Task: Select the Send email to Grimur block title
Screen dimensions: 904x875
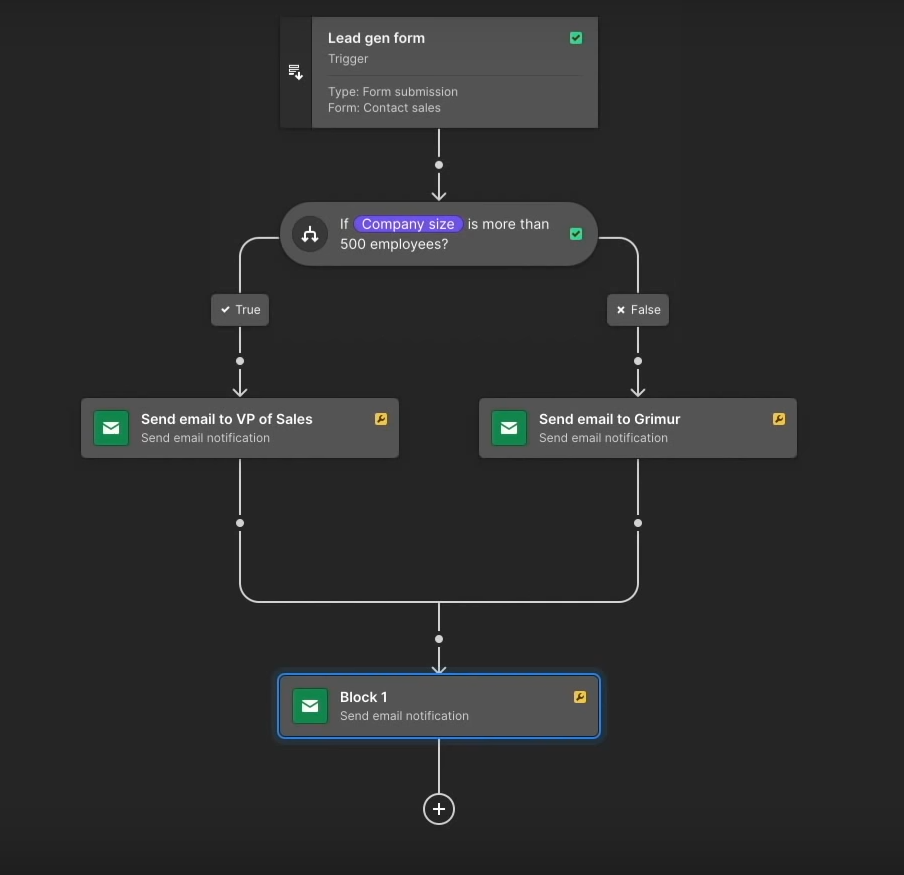Action: [609, 419]
